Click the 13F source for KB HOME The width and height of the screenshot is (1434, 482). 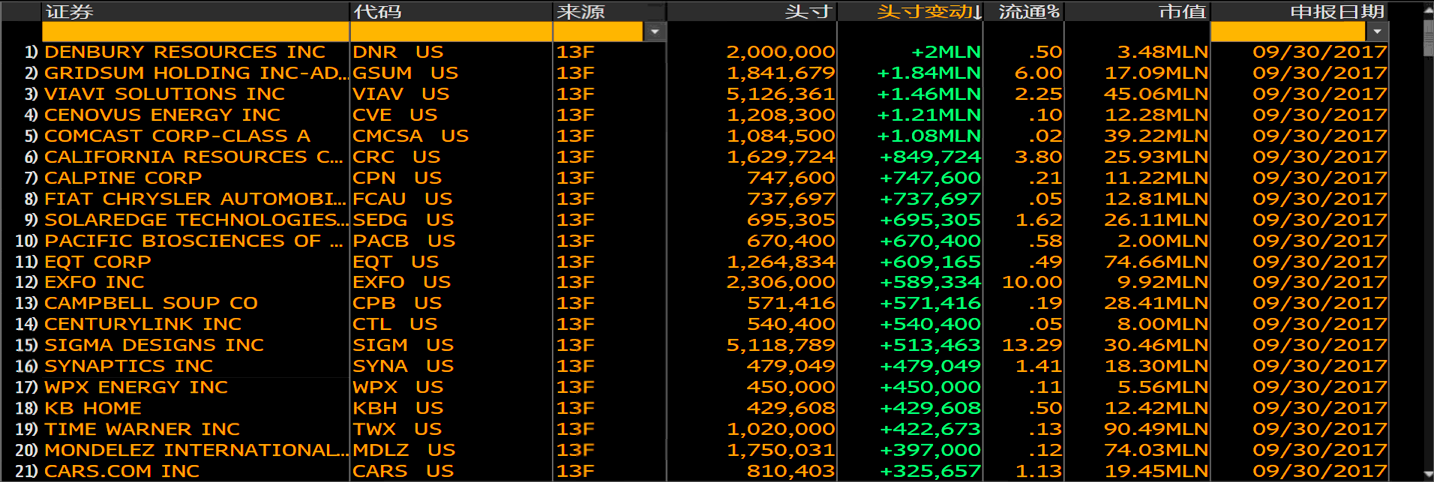click(576, 408)
